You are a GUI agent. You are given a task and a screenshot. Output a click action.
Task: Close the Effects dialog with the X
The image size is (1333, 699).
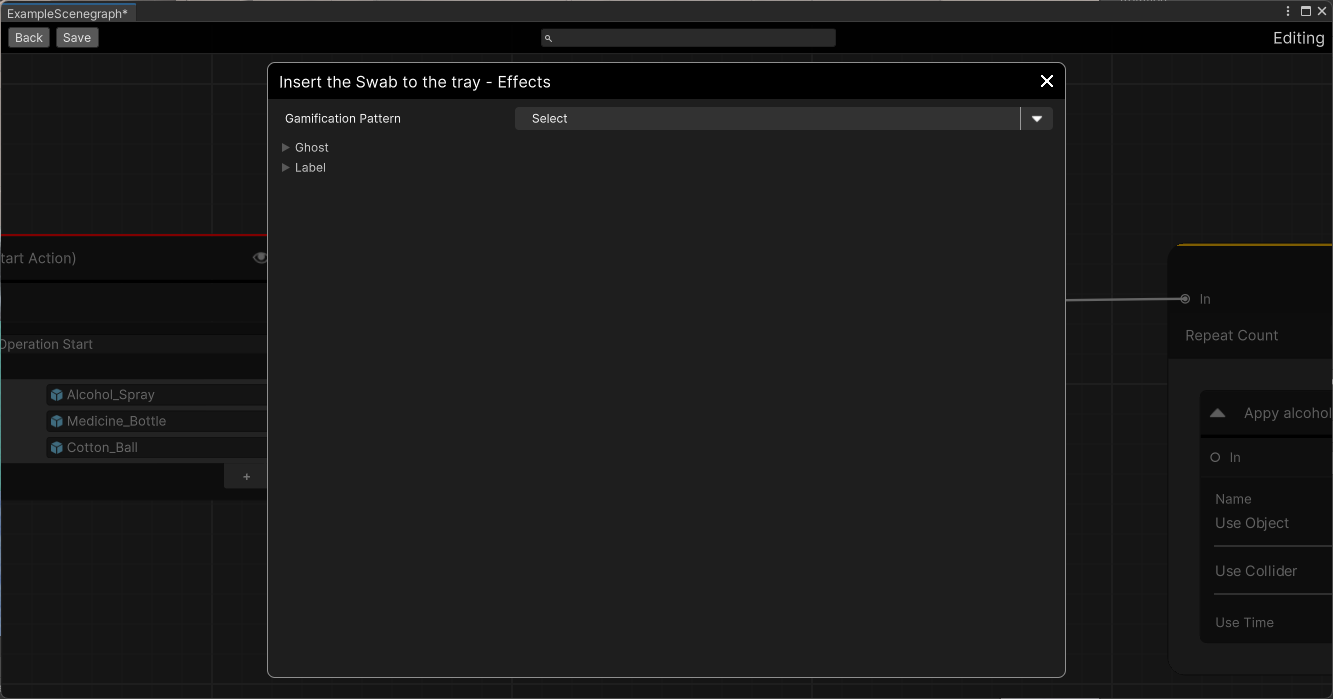point(1046,81)
